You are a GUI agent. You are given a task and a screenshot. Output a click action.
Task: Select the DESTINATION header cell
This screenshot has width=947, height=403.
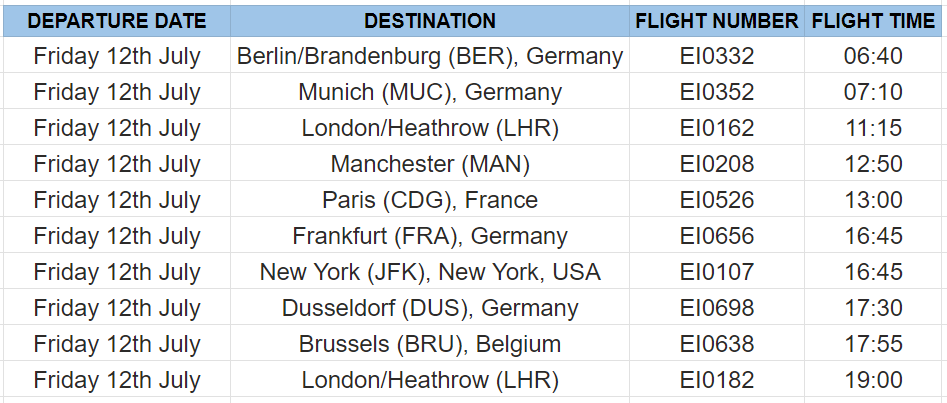[x=429, y=21]
